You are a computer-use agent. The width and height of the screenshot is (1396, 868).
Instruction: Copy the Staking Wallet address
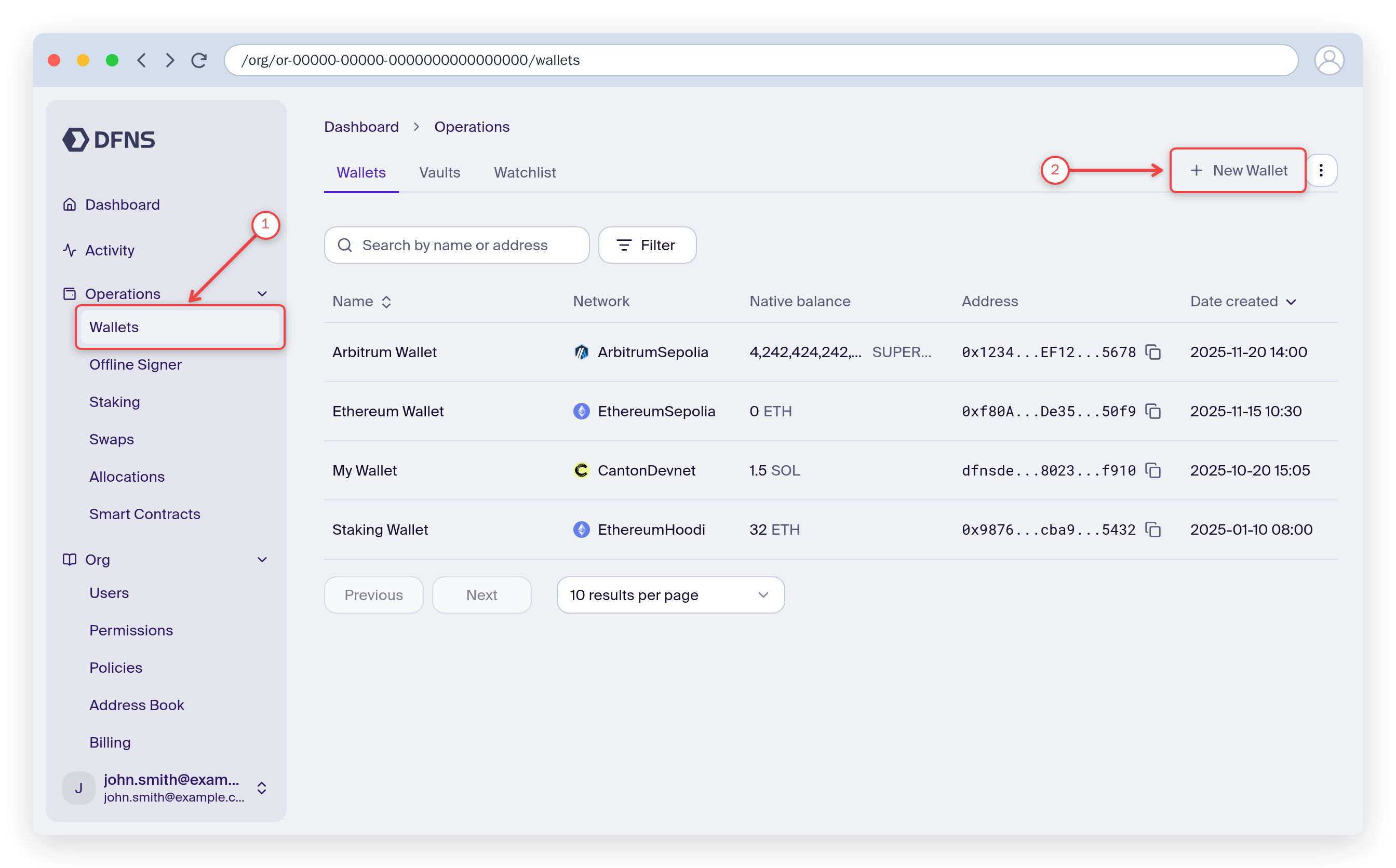tap(1153, 530)
